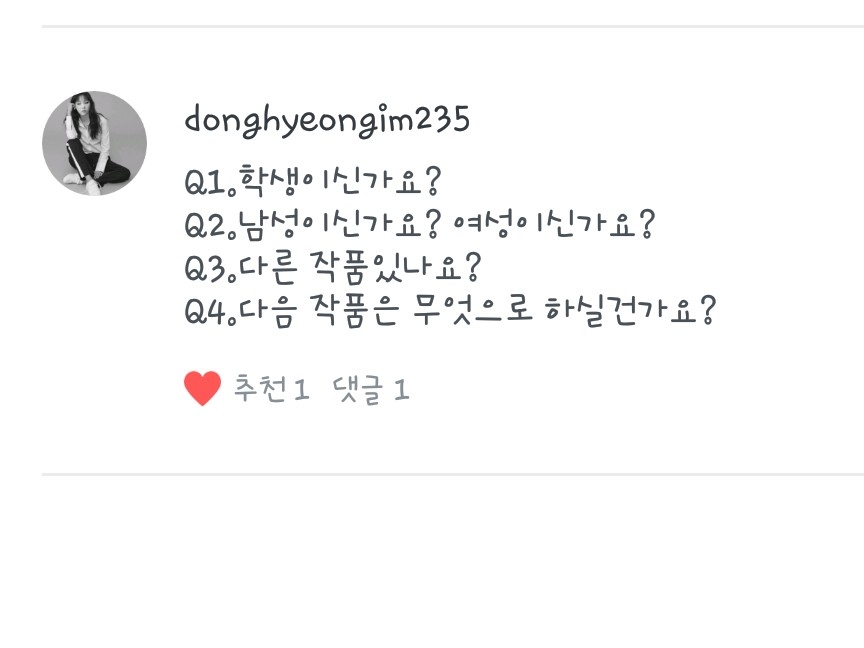The width and height of the screenshot is (864, 648).
Task: Select the 작품있나요? text in the Q3 line
Action: 396,267
